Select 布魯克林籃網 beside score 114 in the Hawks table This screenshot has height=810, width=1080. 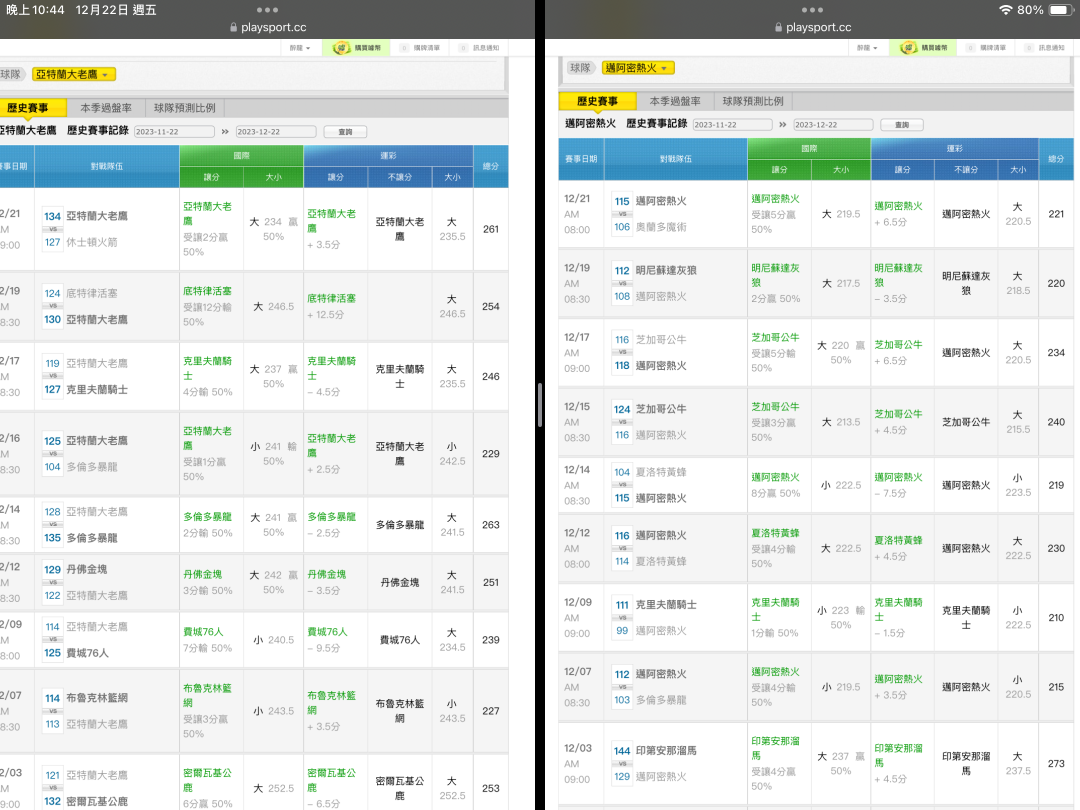96,698
